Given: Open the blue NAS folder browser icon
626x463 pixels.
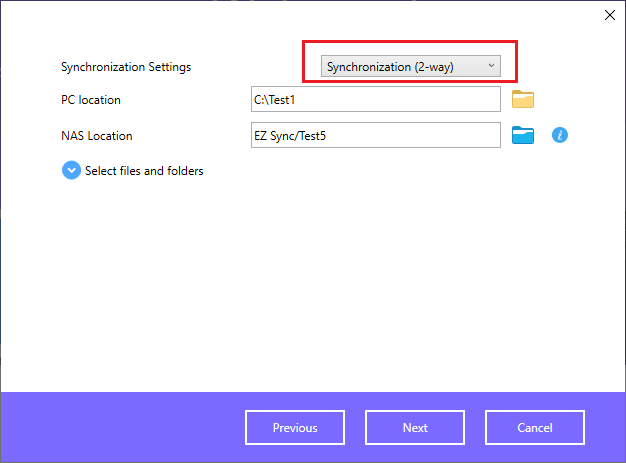Looking at the screenshot, I should (x=523, y=135).
